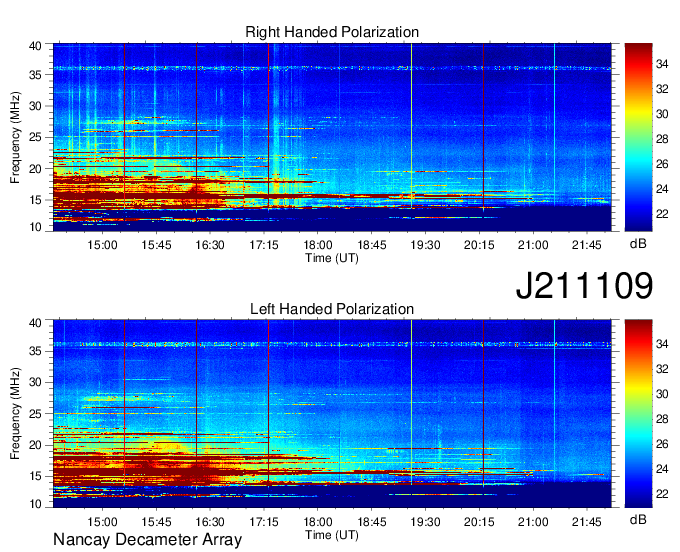
Task: Click the dB unit label under Left Handed color bar
Action: pos(638,519)
